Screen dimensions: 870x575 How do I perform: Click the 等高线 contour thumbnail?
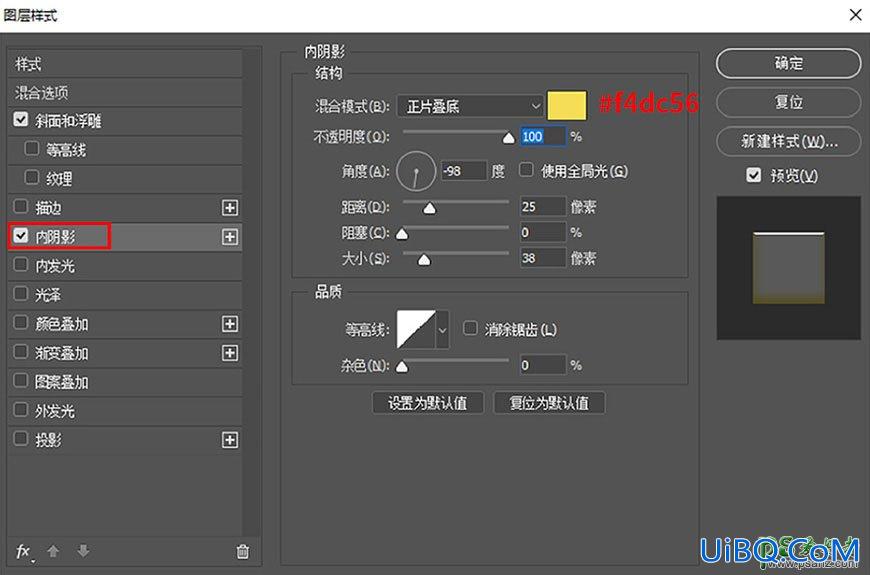(x=416, y=330)
